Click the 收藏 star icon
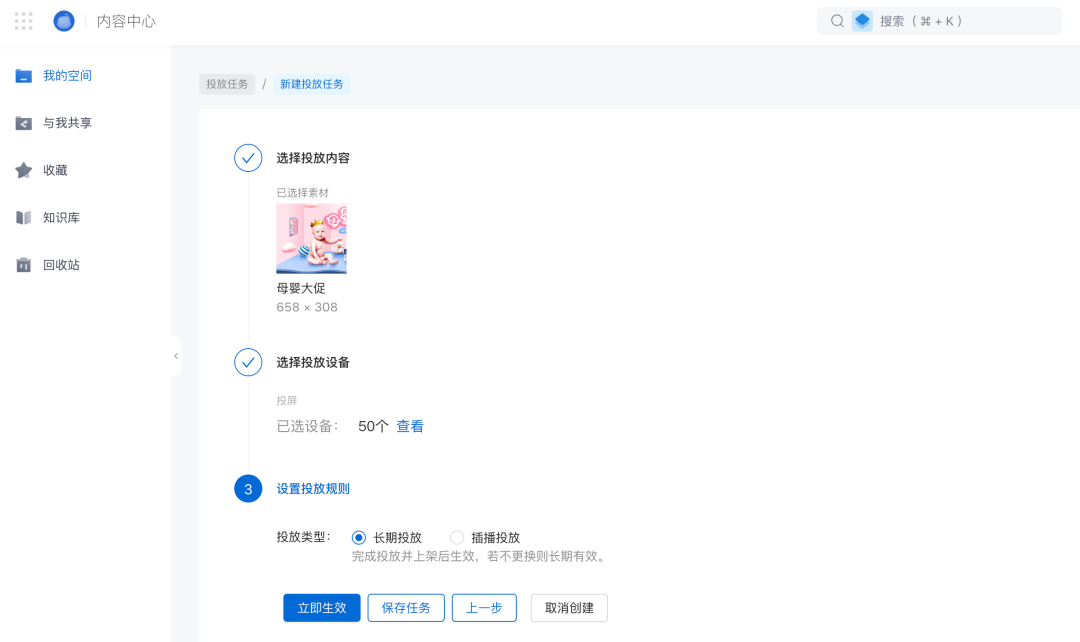This screenshot has width=1080, height=642. point(23,170)
